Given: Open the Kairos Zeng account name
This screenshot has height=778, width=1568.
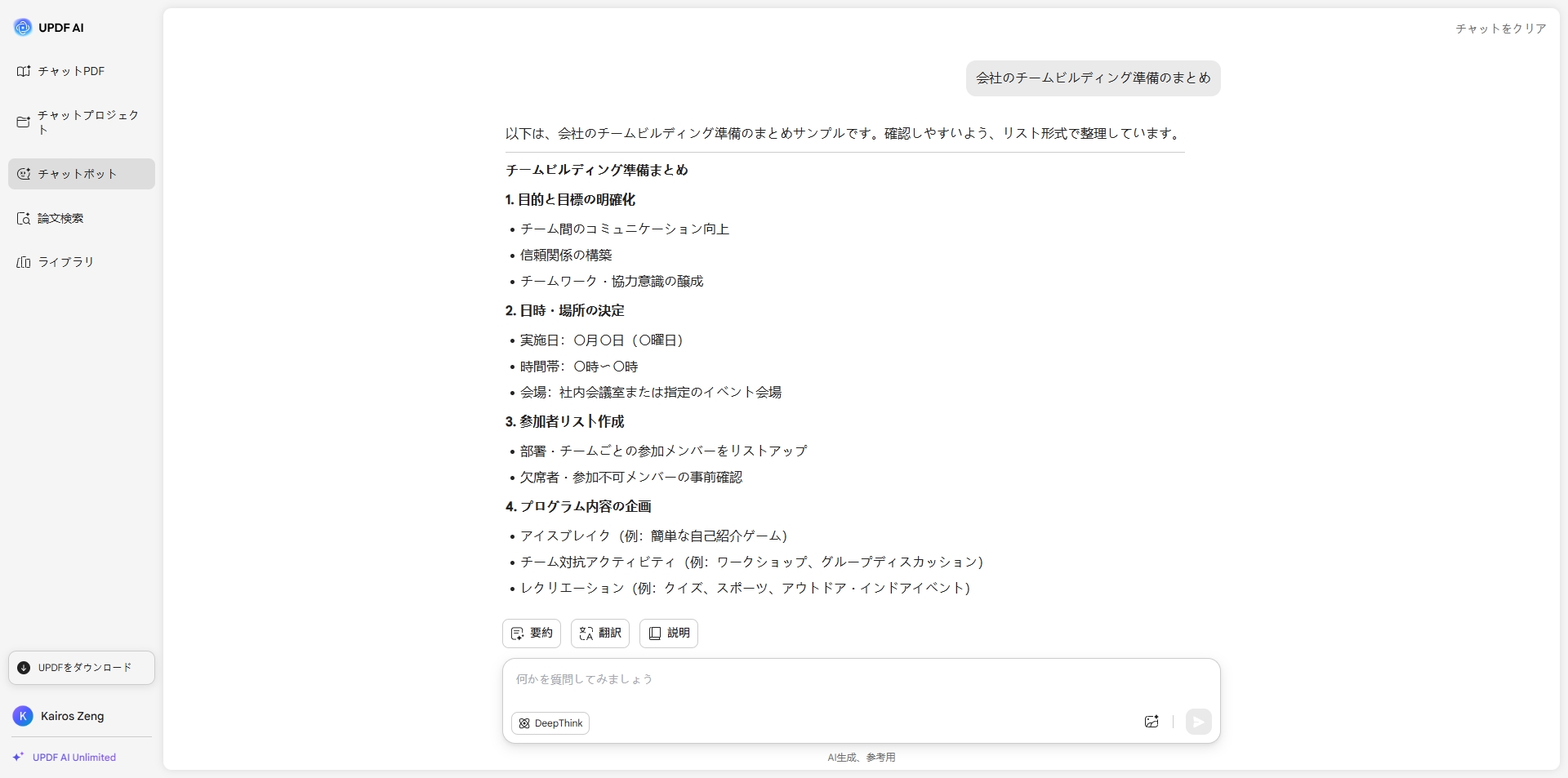Looking at the screenshot, I should [73, 716].
